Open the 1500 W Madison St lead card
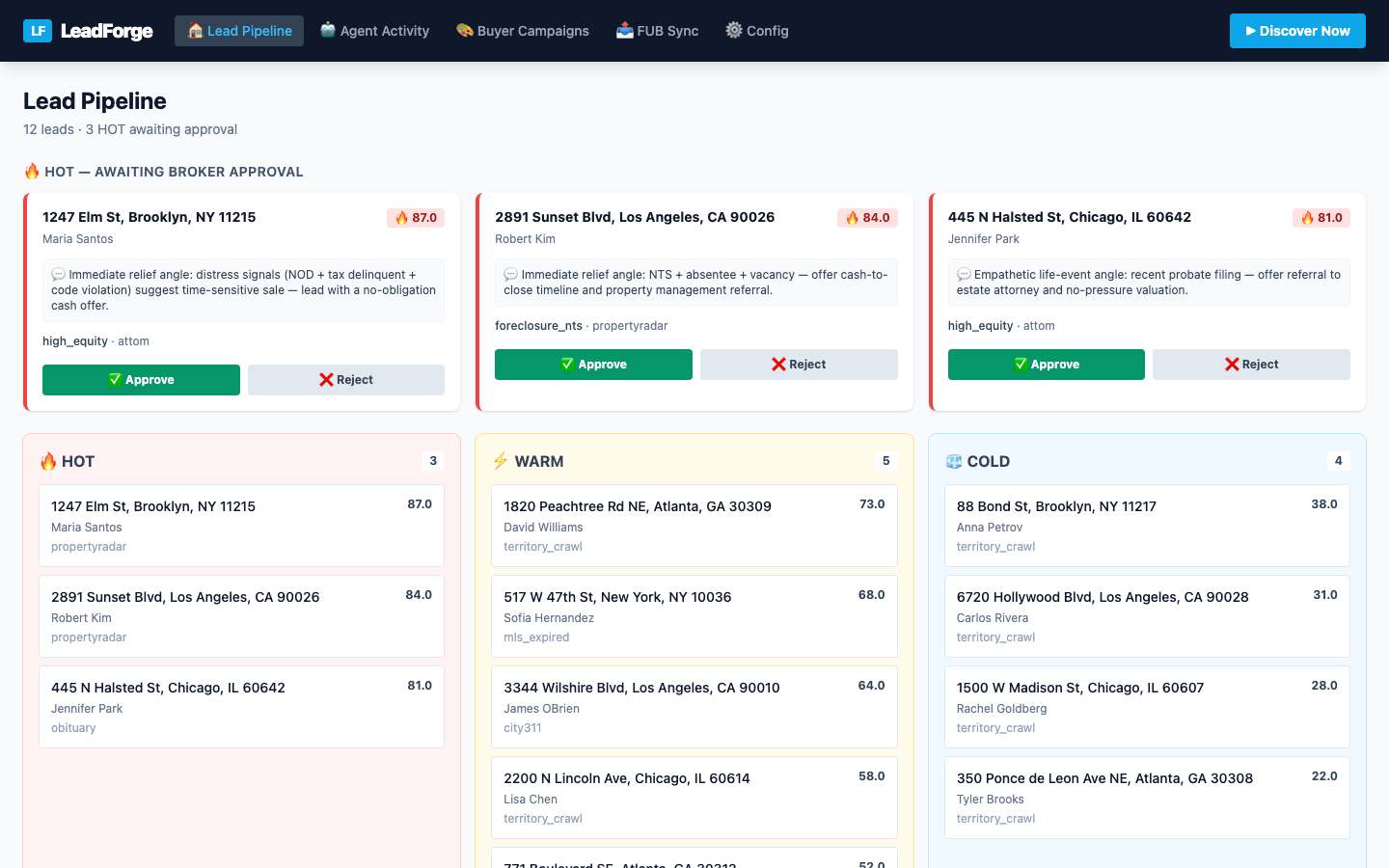This screenshot has height=868, width=1389. (1147, 707)
